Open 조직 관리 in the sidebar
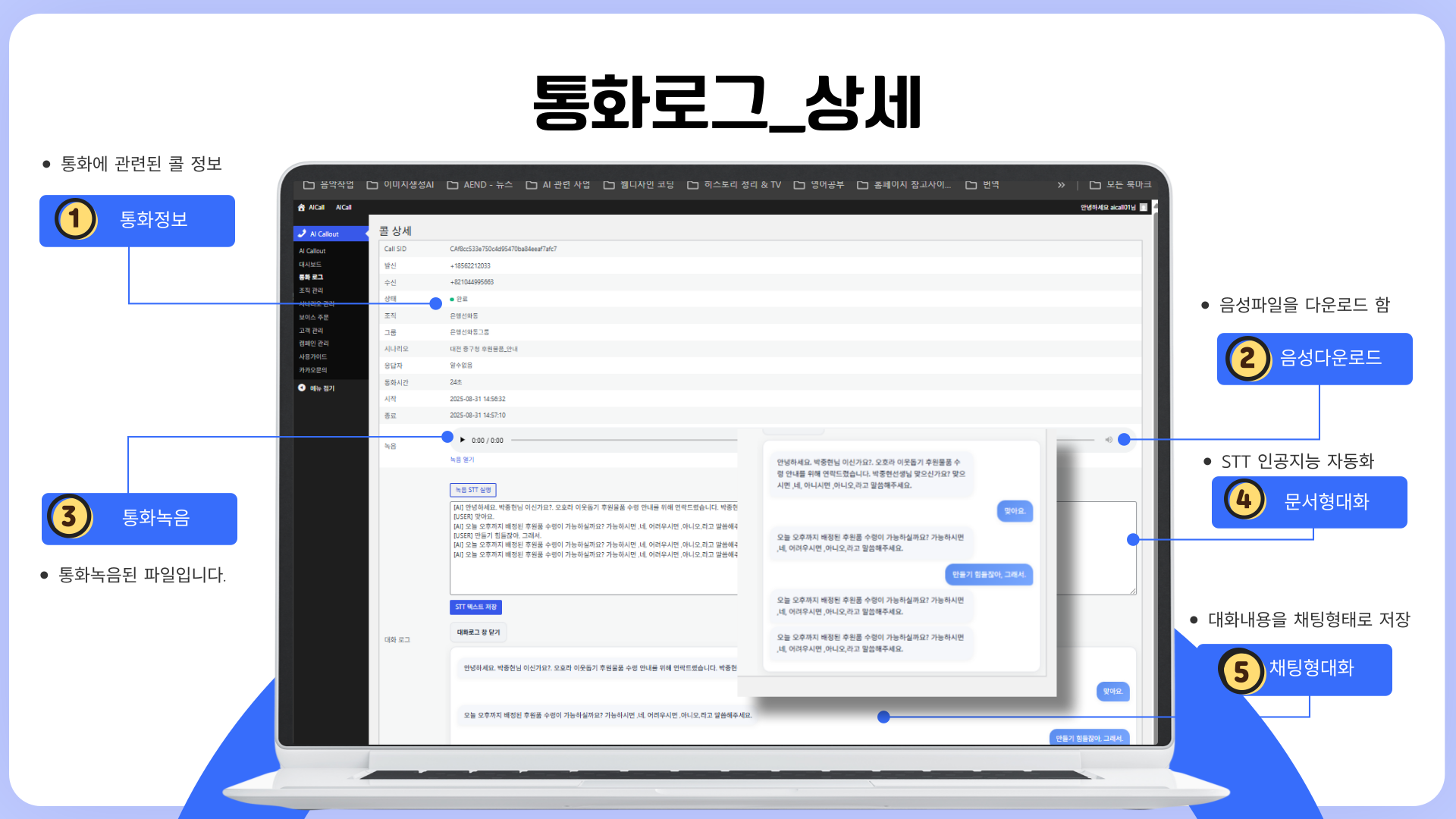The width and height of the screenshot is (1456, 819). click(x=311, y=290)
